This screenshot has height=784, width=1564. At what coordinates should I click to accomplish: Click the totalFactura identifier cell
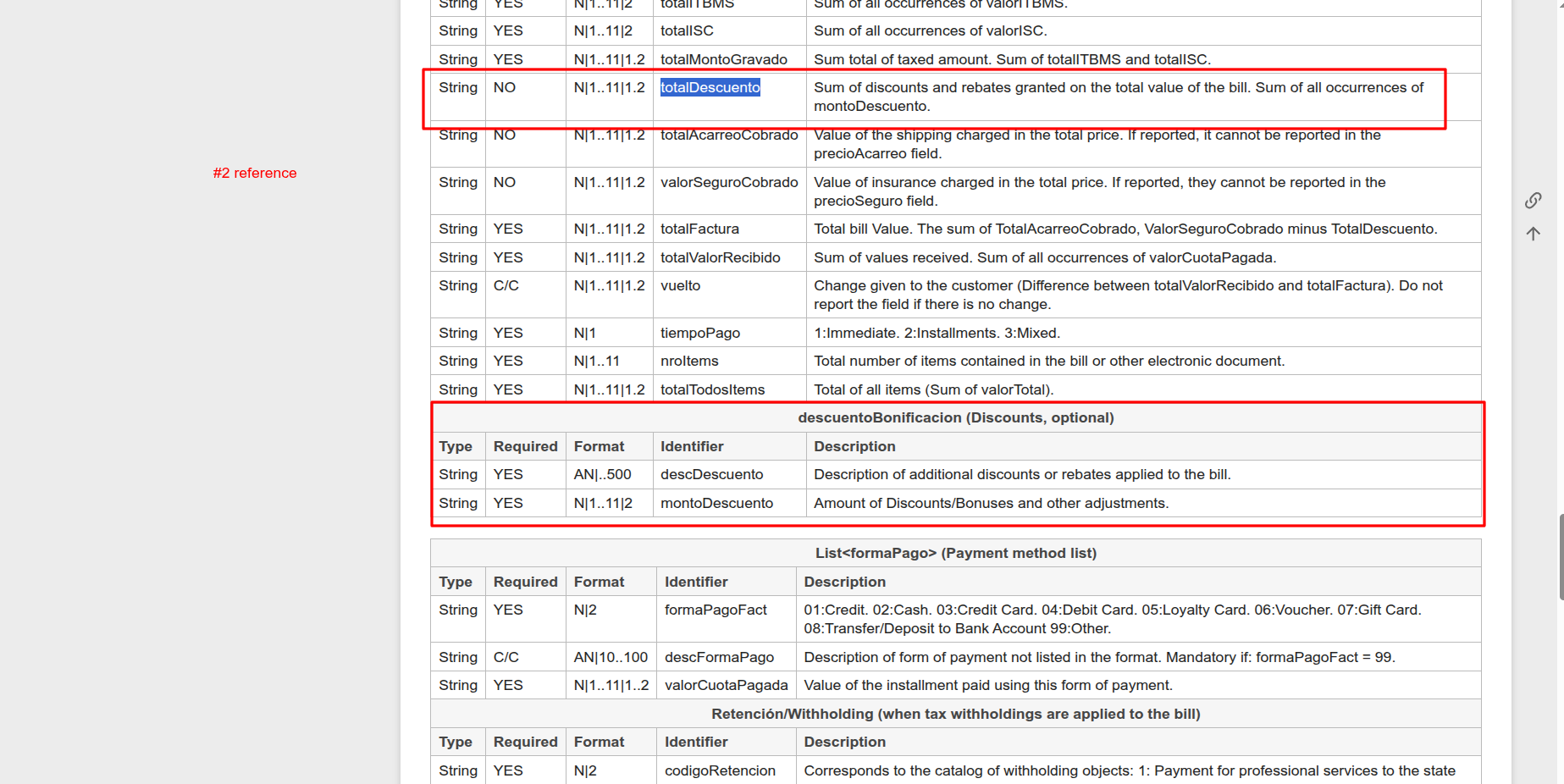[699, 229]
